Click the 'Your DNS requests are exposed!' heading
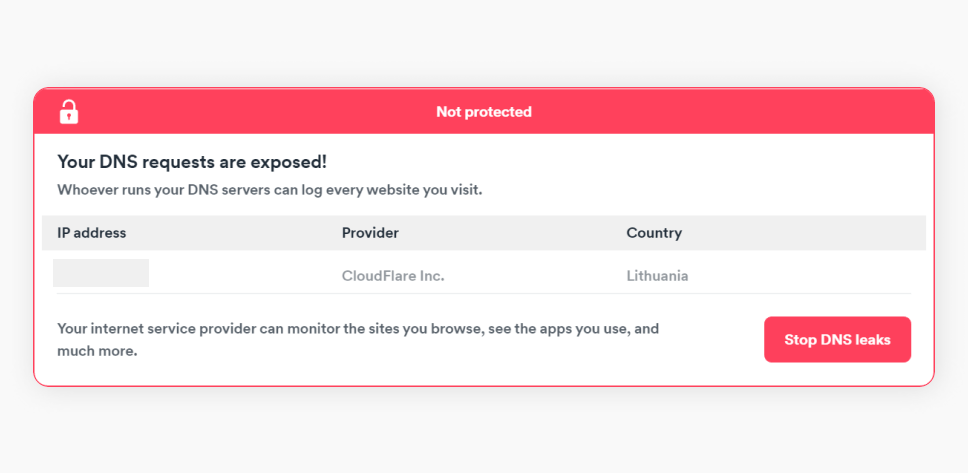This screenshot has height=473, width=968. click(x=192, y=162)
